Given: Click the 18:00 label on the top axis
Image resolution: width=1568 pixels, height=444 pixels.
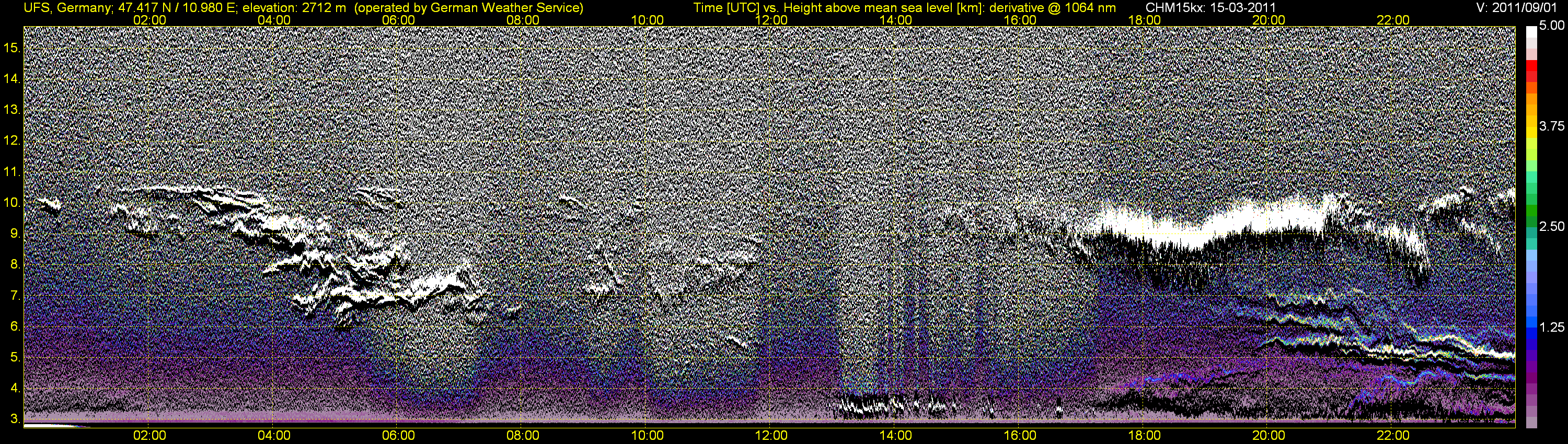Looking at the screenshot, I should coord(1144,20).
